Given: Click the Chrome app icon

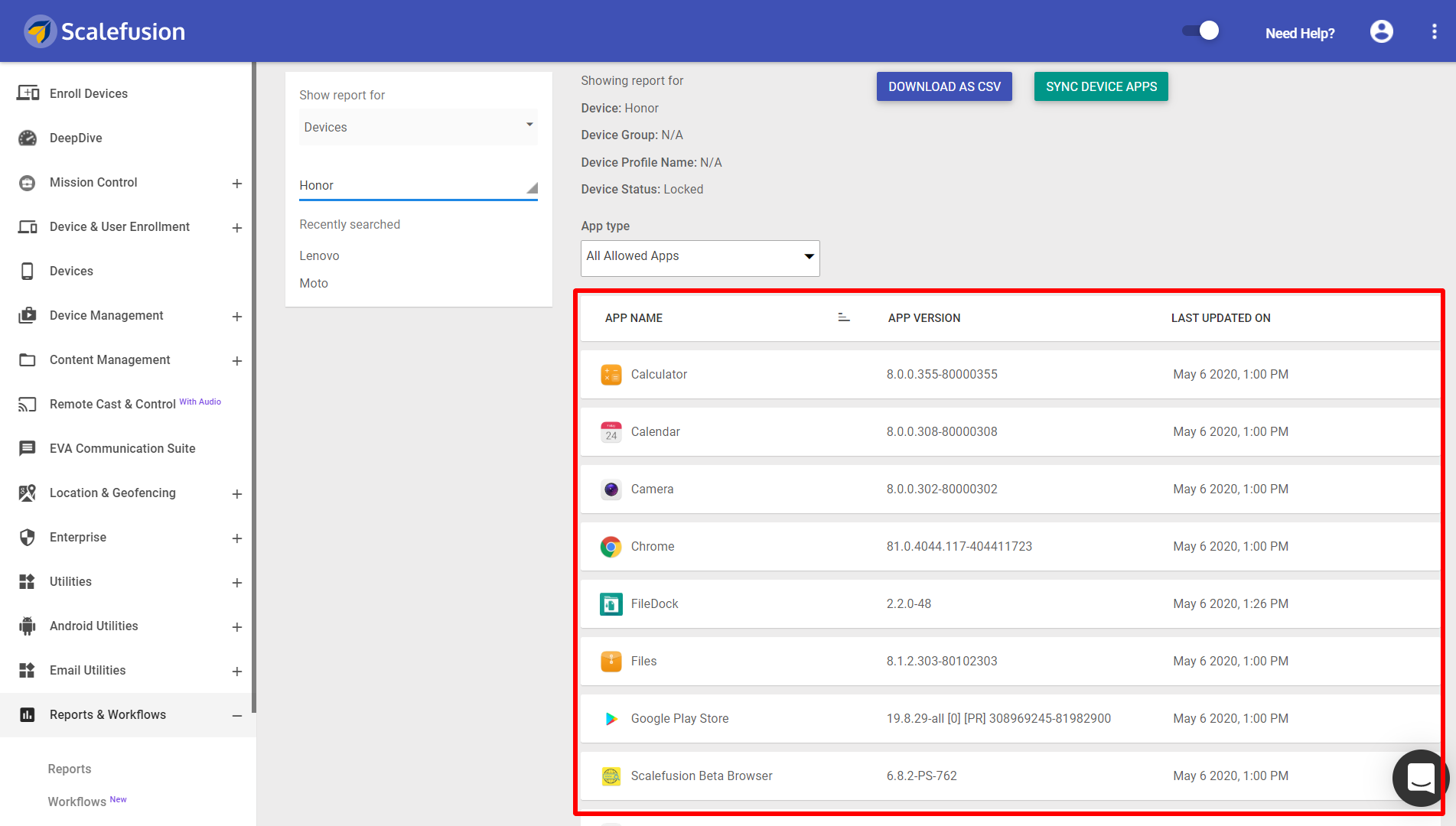Looking at the screenshot, I should (611, 547).
